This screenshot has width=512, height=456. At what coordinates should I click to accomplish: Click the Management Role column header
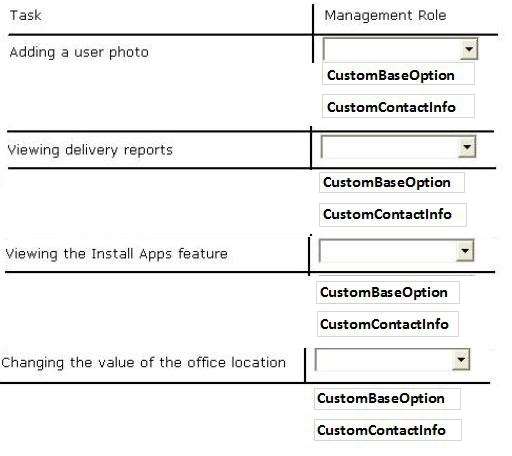[x=385, y=16]
